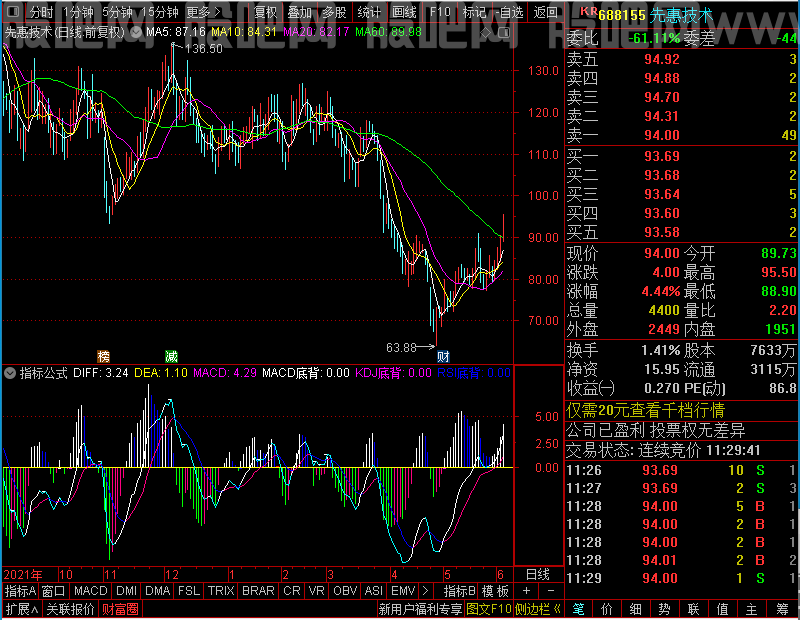This screenshot has height=620, width=800.
Task: Switch indicator to OBV
Action: pyautogui.click(x=345, y=591)
